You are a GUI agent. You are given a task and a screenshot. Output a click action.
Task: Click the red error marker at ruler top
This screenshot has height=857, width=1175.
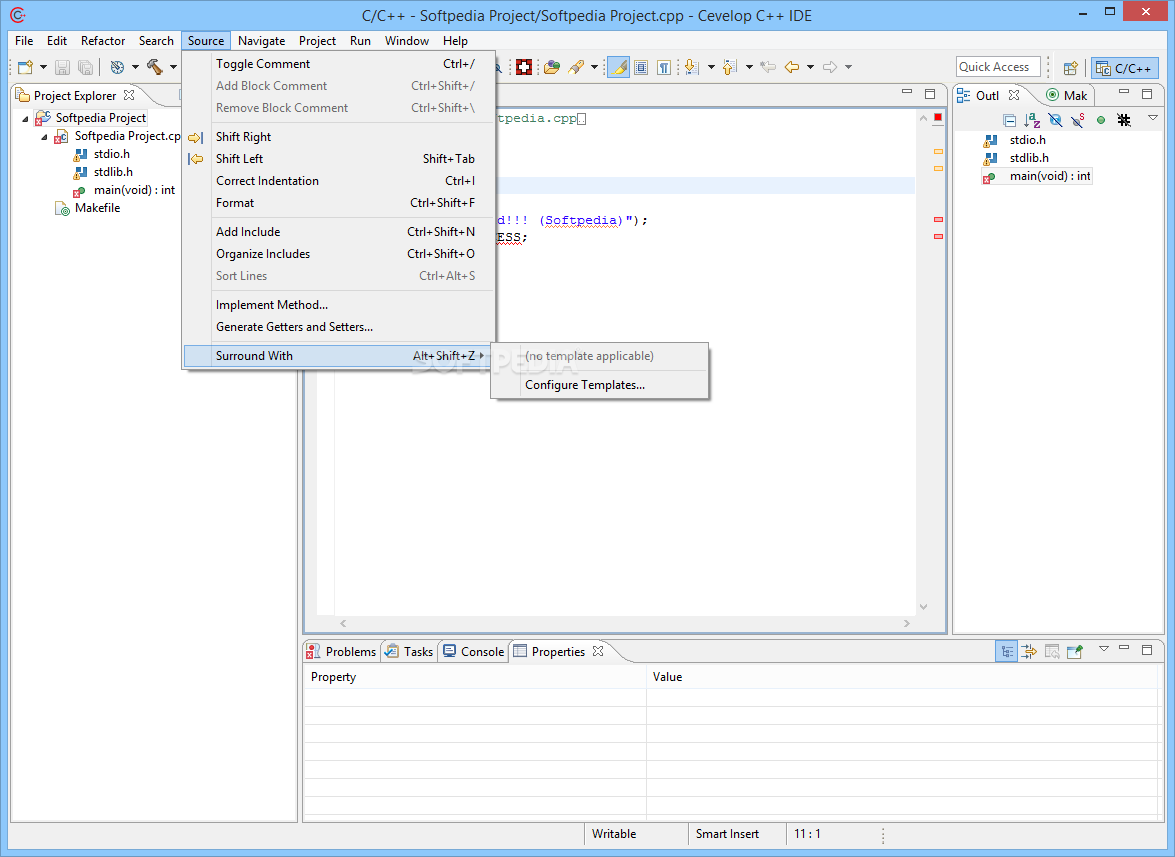[x=937, y=118]
